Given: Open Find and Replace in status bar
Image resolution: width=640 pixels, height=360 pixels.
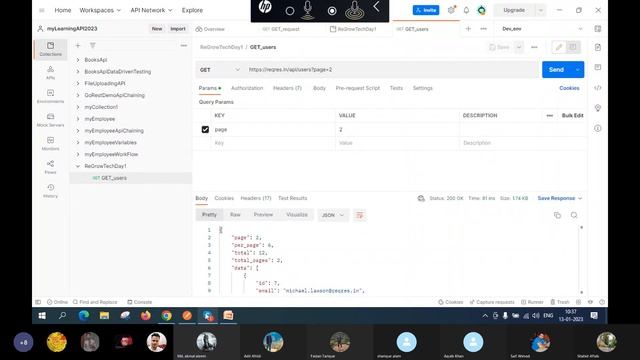Looking at the screenshot, I should point(95,302).
